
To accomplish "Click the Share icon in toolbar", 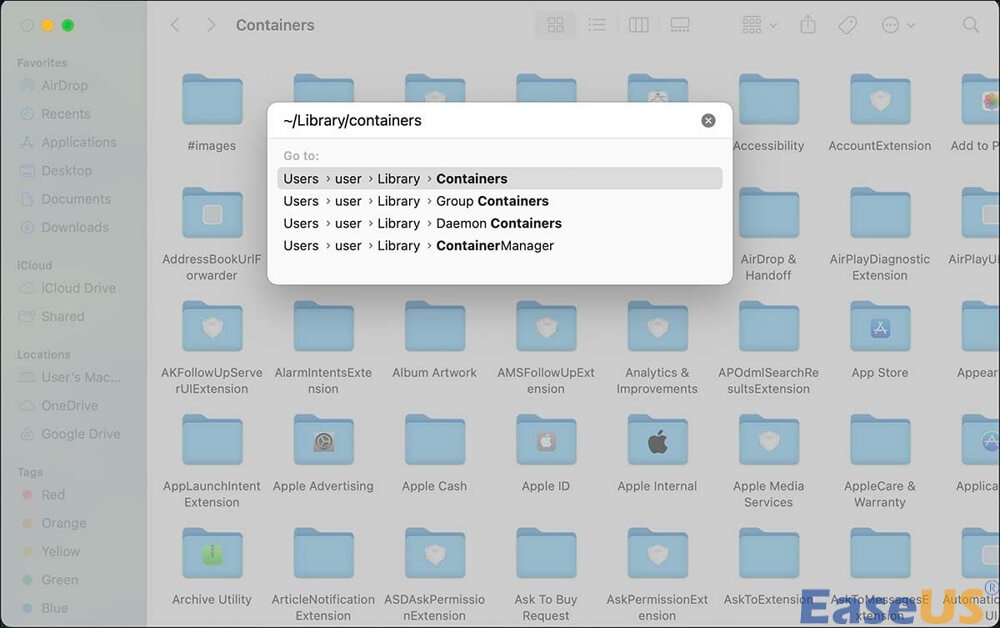I will (x=809, y=25).
